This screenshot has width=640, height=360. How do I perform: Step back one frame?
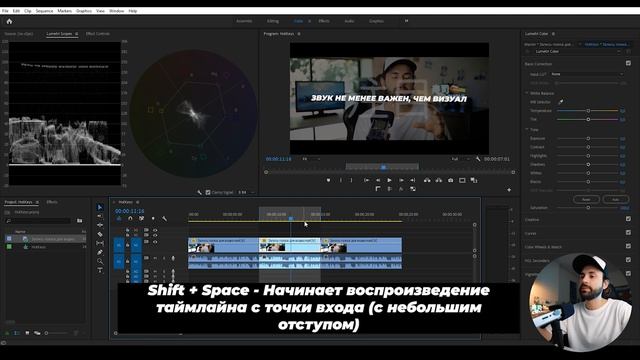(378, 180)
